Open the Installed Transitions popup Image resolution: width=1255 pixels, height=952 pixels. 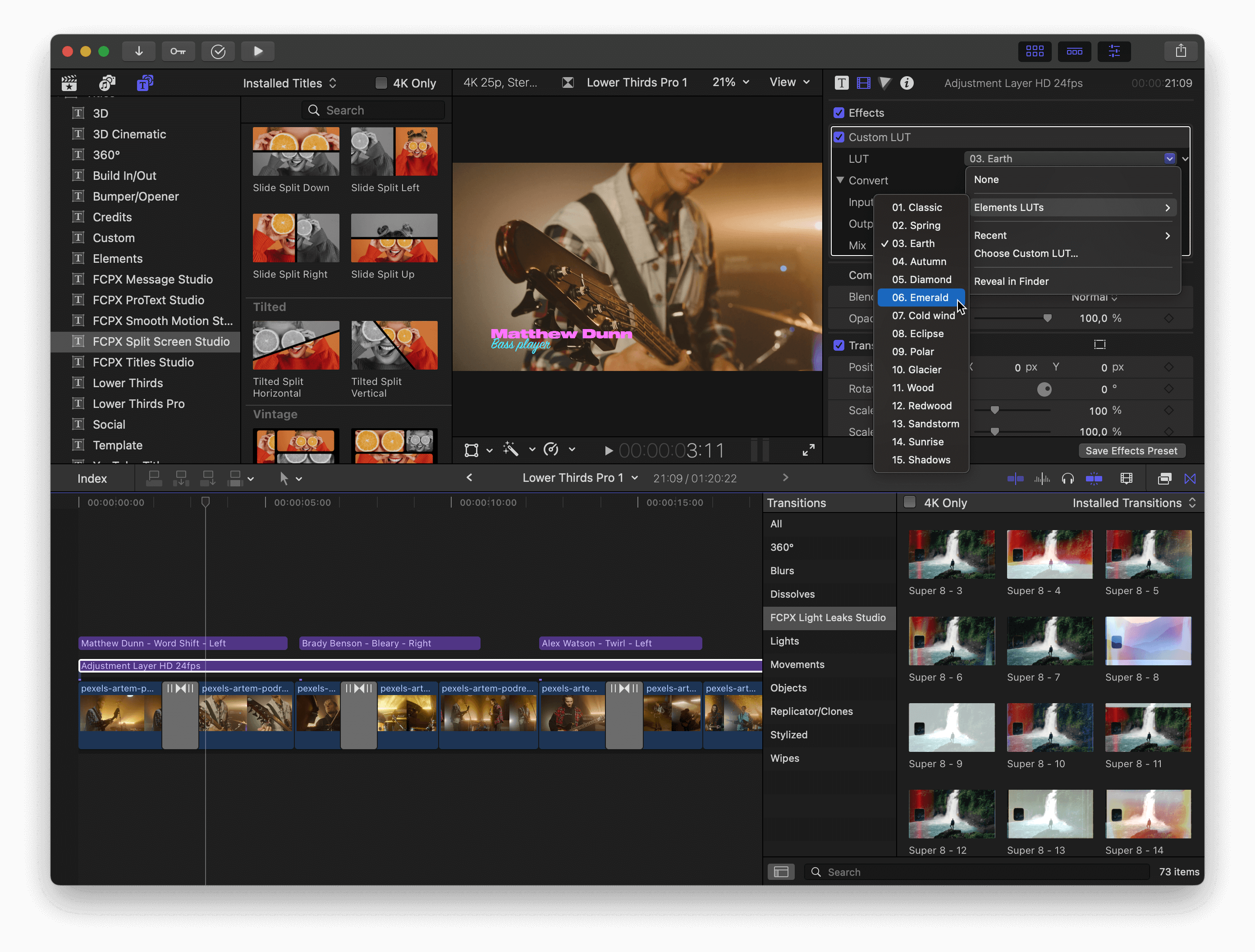click(1133, 503)
